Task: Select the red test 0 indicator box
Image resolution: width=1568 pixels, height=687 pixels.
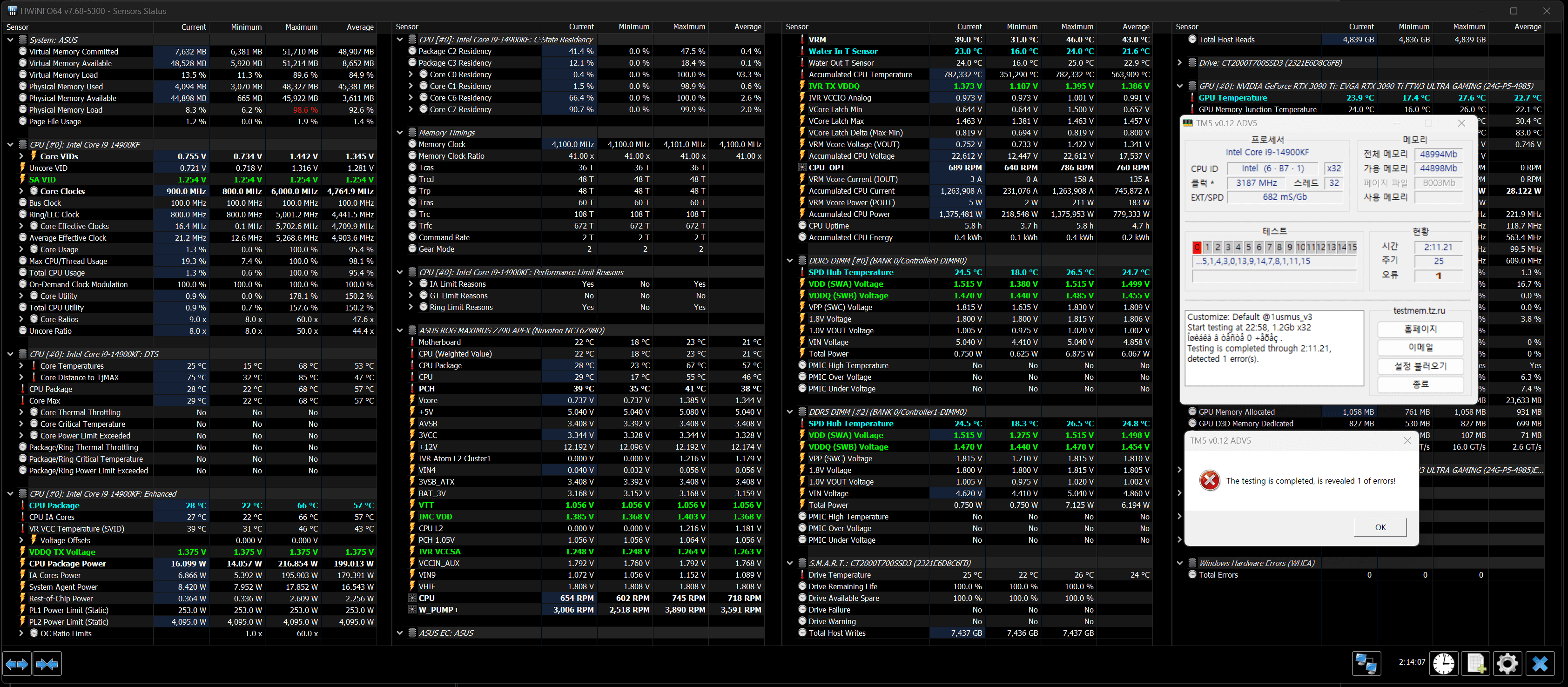Action: tap(1197, 247)
